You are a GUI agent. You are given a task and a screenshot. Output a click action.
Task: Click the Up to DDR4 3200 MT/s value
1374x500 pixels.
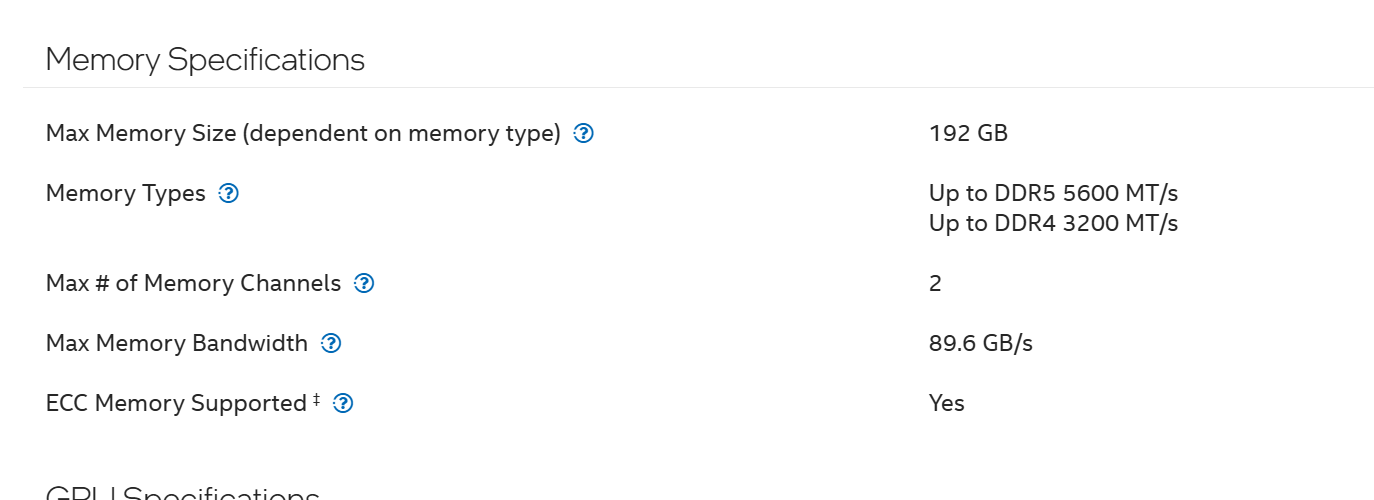pyautogui.click(x=1053, y=223)
